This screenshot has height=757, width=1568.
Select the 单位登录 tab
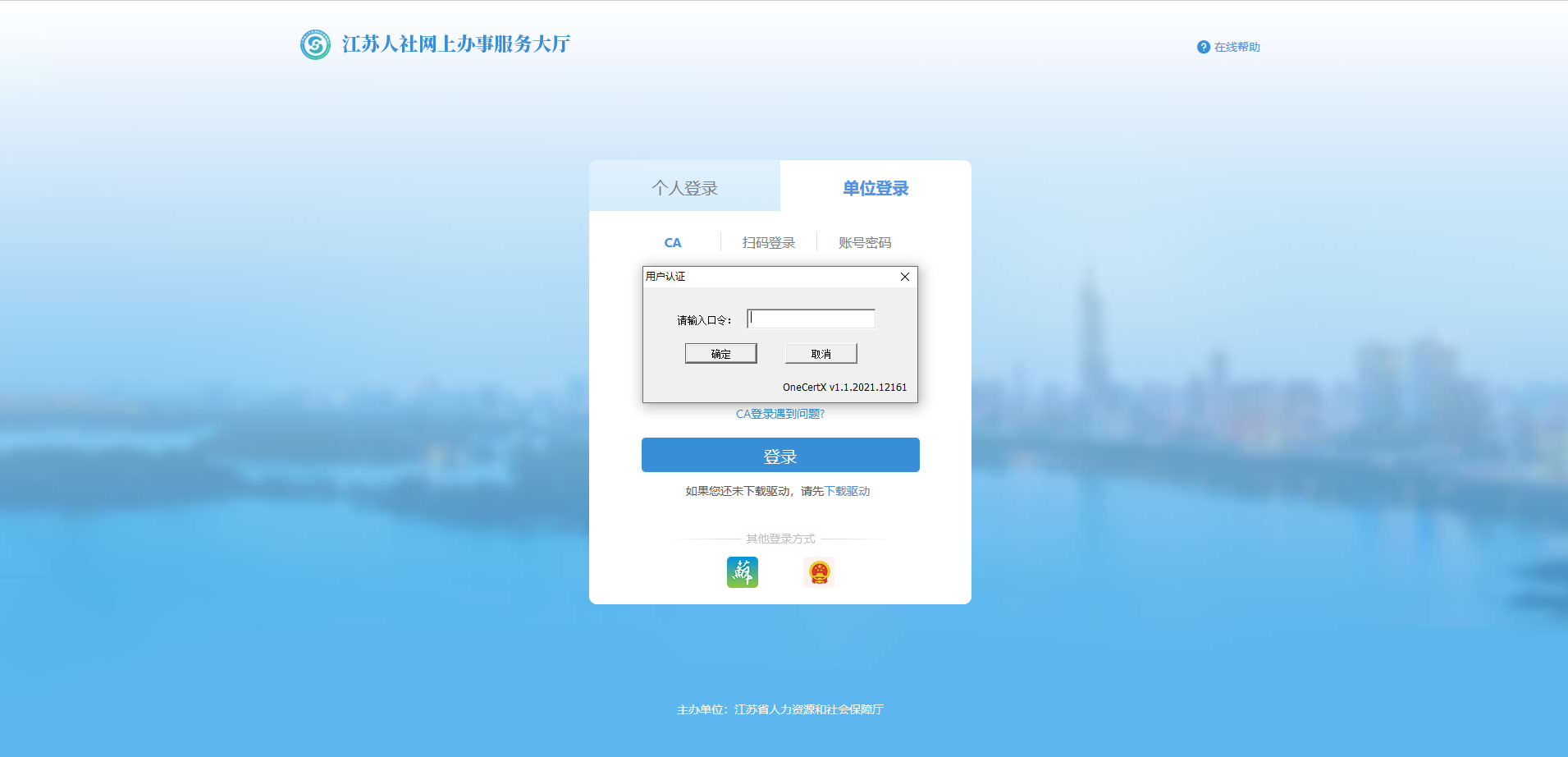875,187
